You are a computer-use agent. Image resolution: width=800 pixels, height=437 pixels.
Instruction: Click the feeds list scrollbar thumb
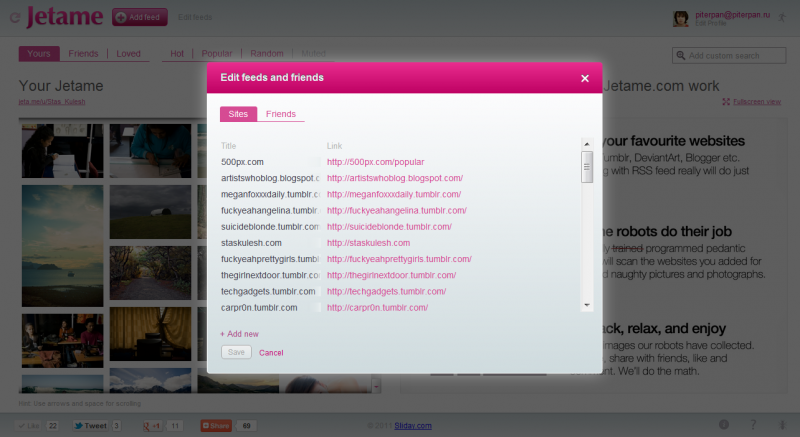pos(587,167)
